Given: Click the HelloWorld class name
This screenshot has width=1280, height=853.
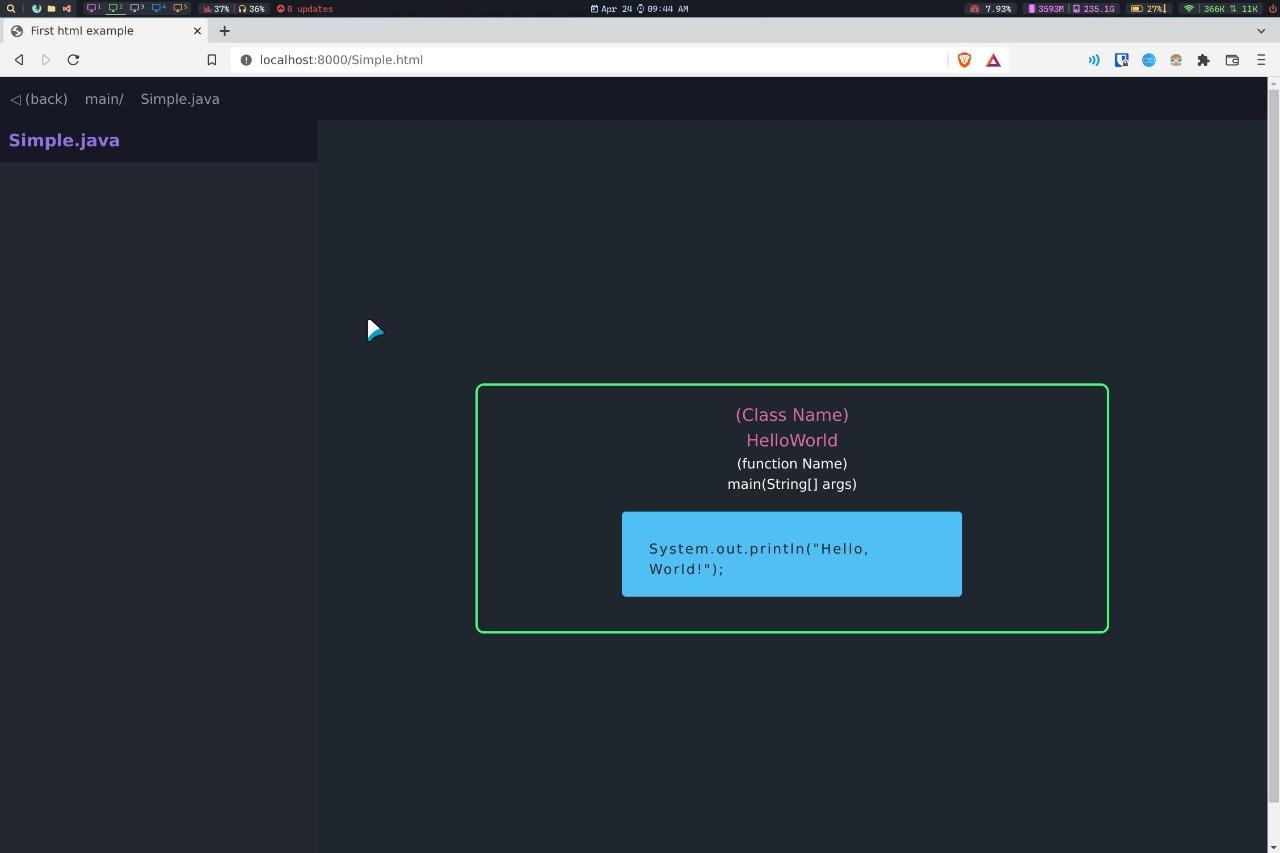Looking at the screenshot, I should click(x=792, y=440).
